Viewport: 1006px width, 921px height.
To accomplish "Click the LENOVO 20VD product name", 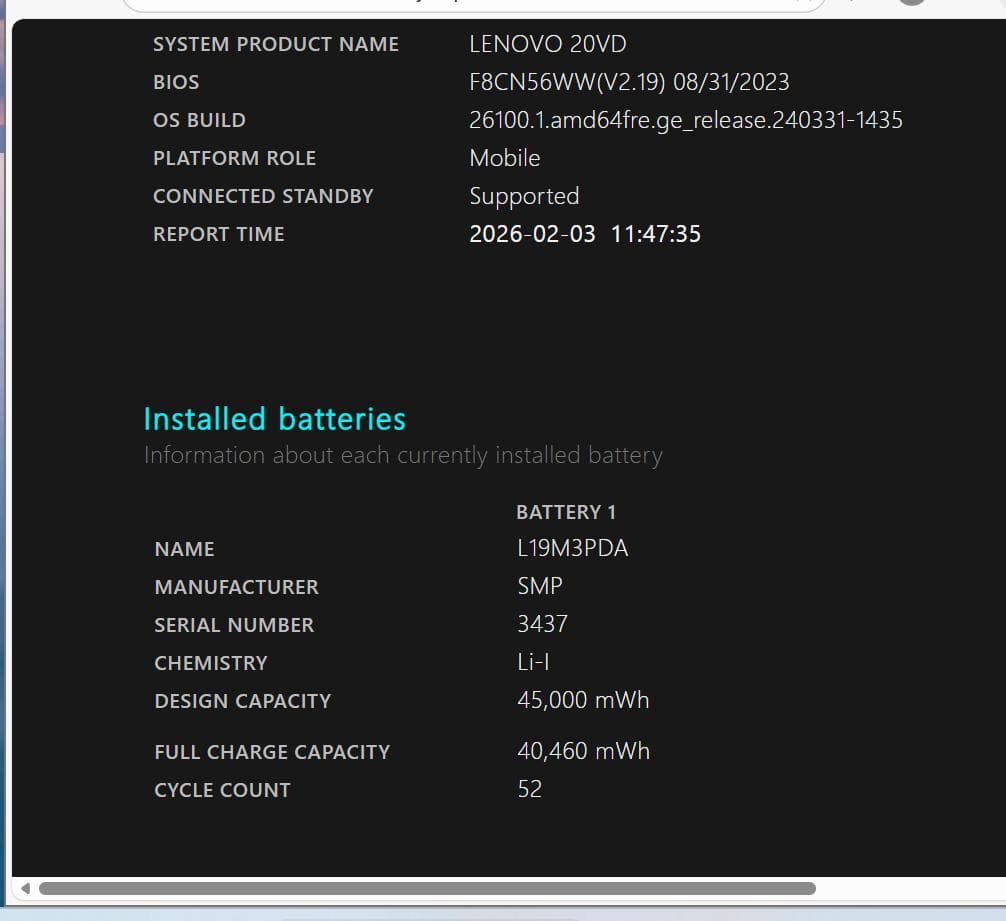I will pyautogui.click(x=547, y=44).
